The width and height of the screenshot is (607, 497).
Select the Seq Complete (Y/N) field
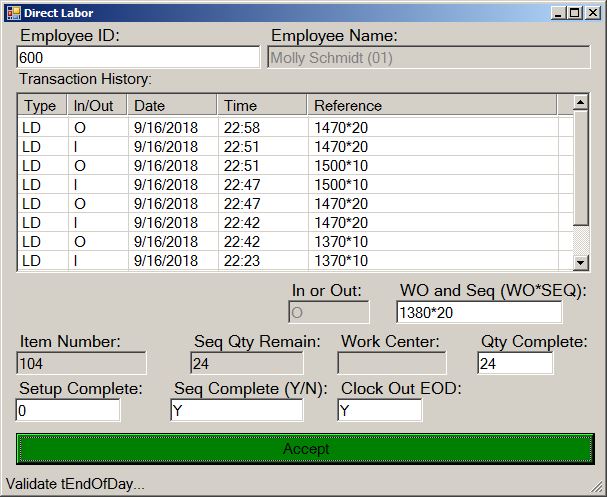236,411
